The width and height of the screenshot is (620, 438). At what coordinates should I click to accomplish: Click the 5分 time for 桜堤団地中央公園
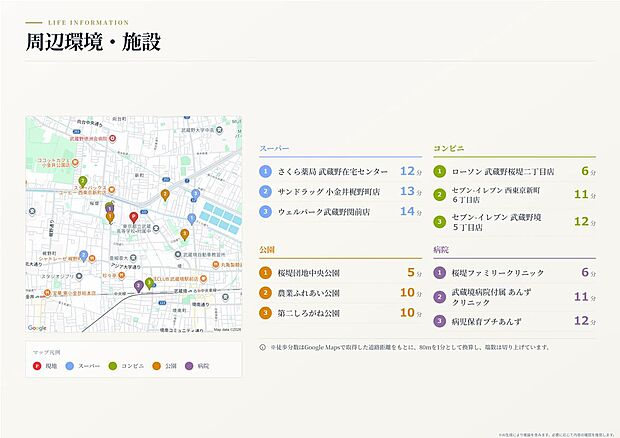414,272
